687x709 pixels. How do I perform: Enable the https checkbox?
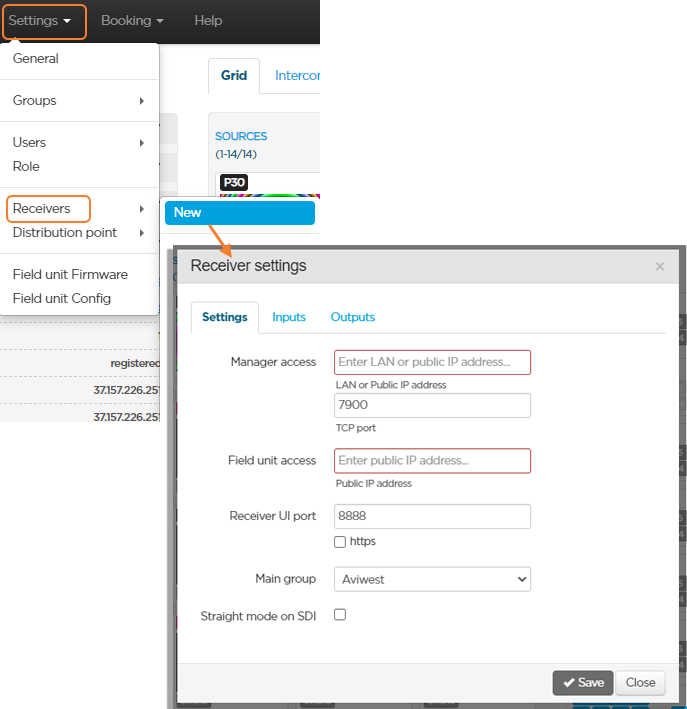(x=341, y=542)
